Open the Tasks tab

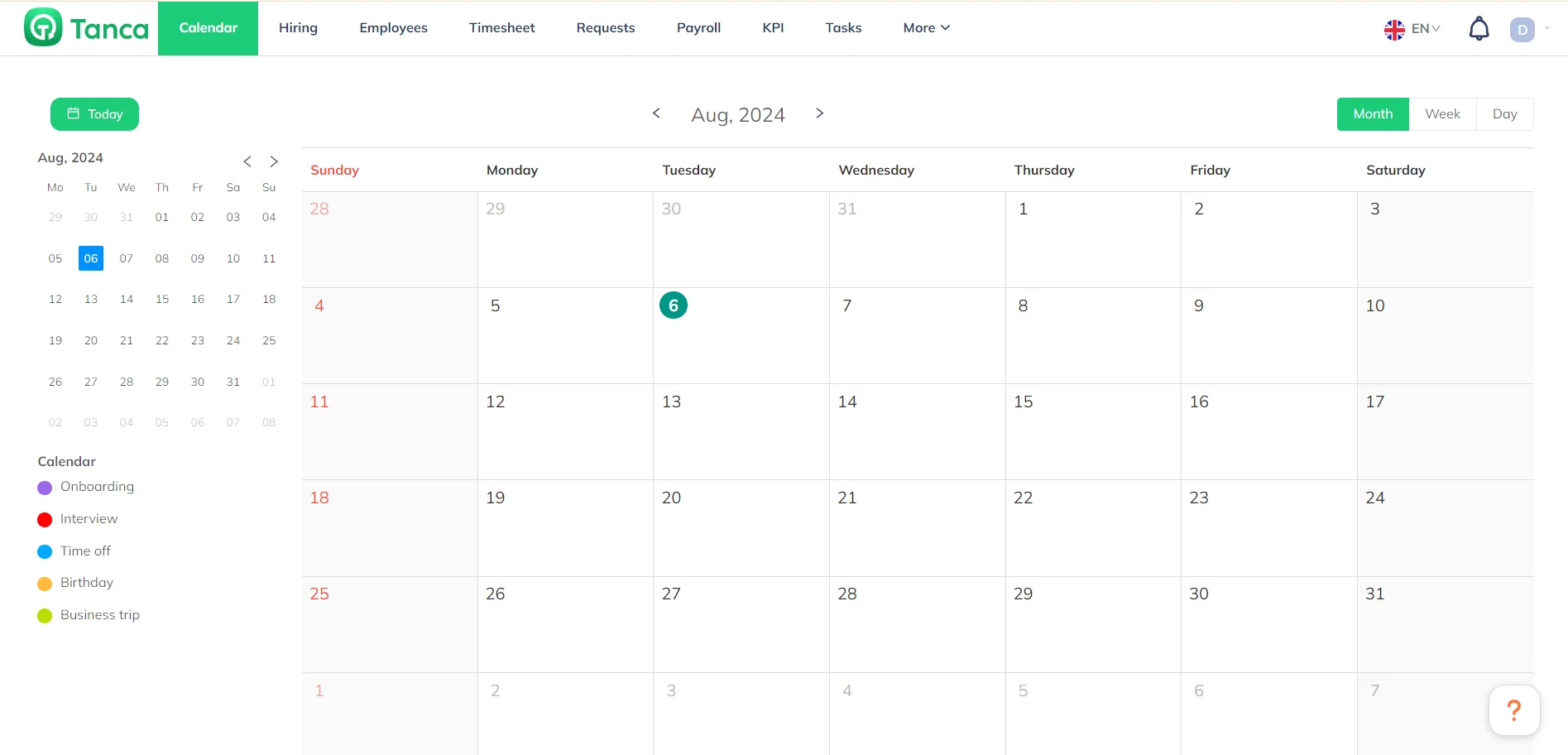pyautogui.click(x=843, y=28)
